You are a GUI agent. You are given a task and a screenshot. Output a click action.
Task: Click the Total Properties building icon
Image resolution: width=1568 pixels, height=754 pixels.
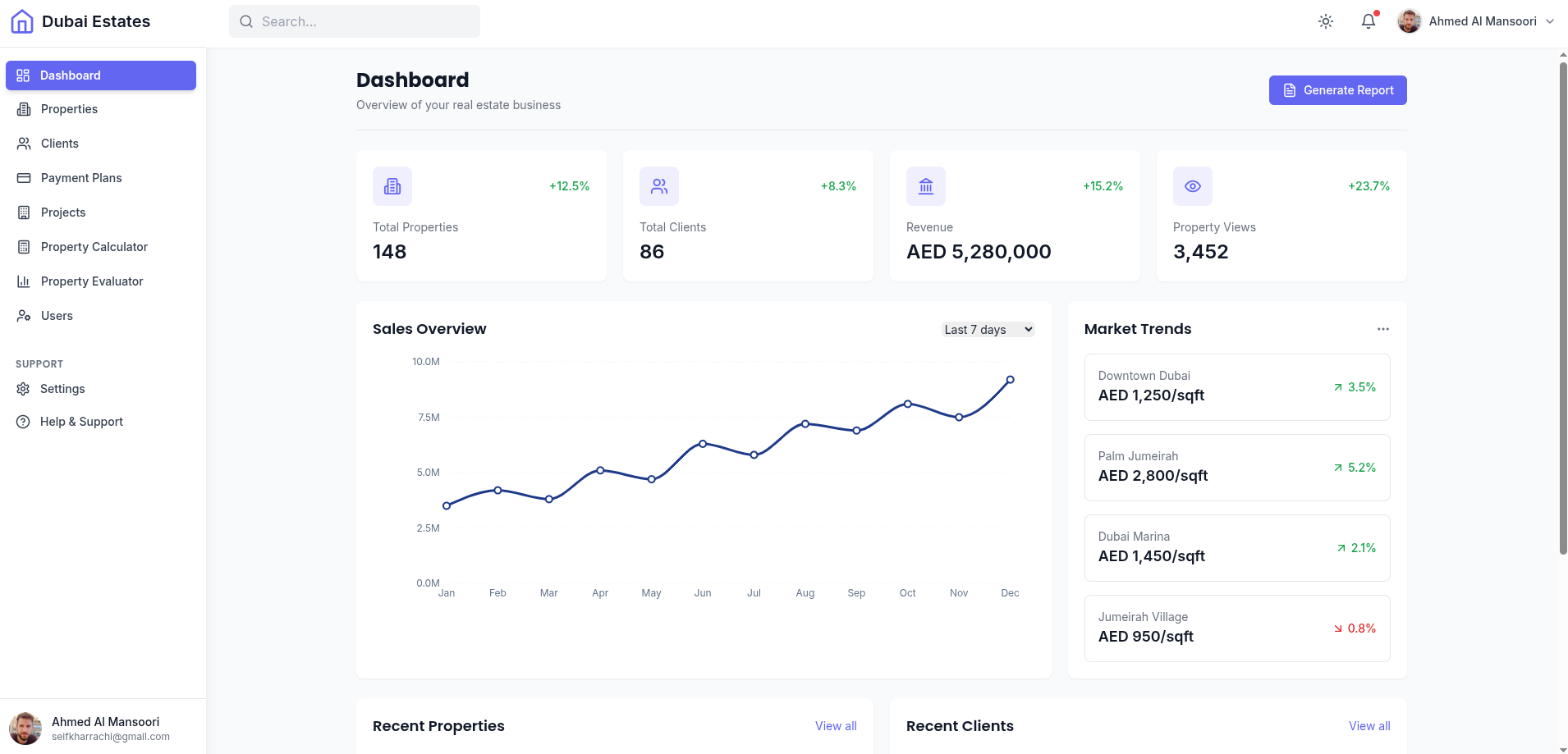click(392, 186)
